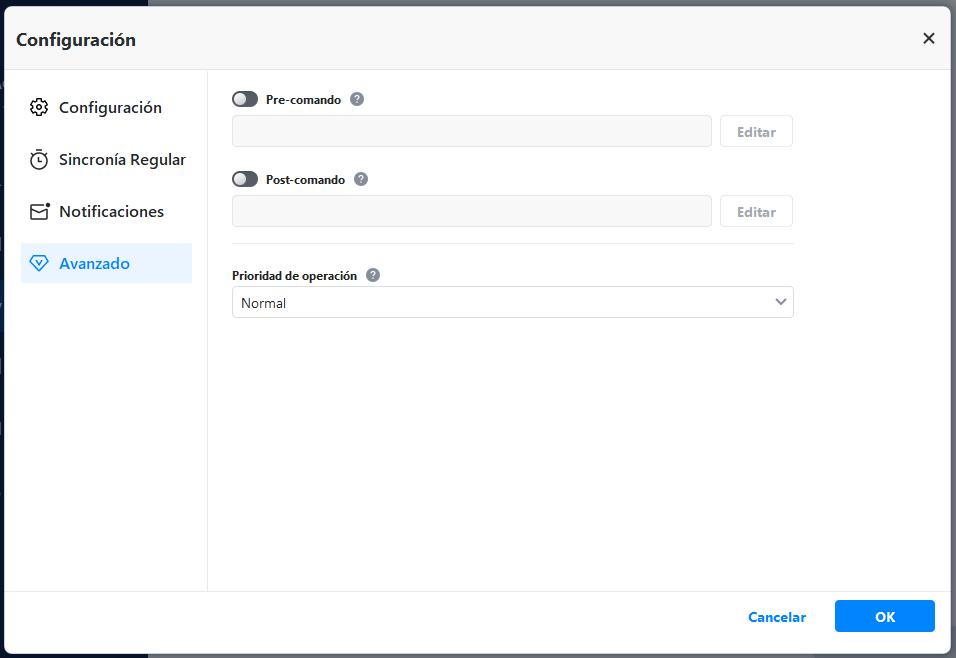Click the help icon next to Pre-comando
Screen dimensions: 956x658
[x=357, y=99]
